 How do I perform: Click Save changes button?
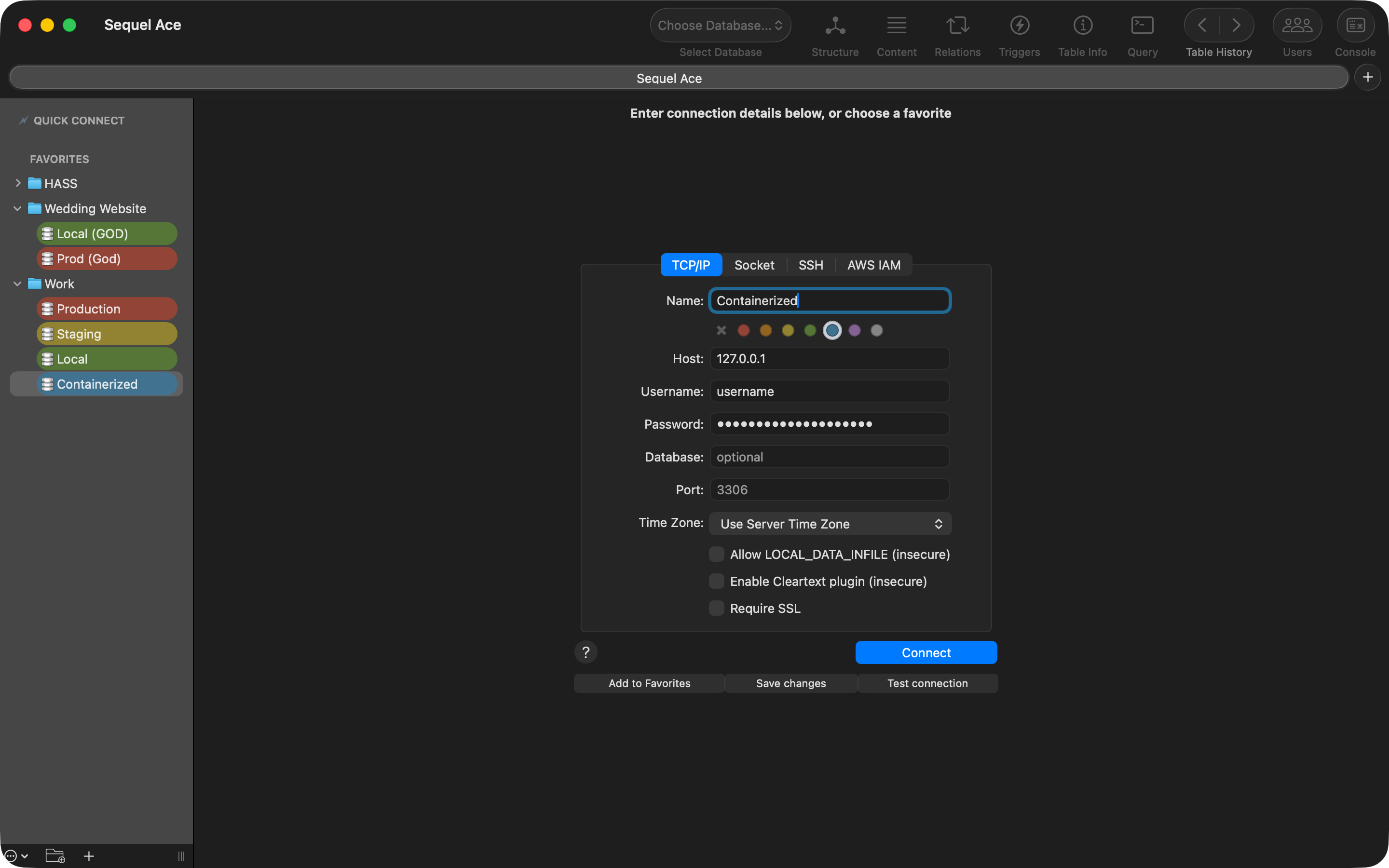coord(791,683)
